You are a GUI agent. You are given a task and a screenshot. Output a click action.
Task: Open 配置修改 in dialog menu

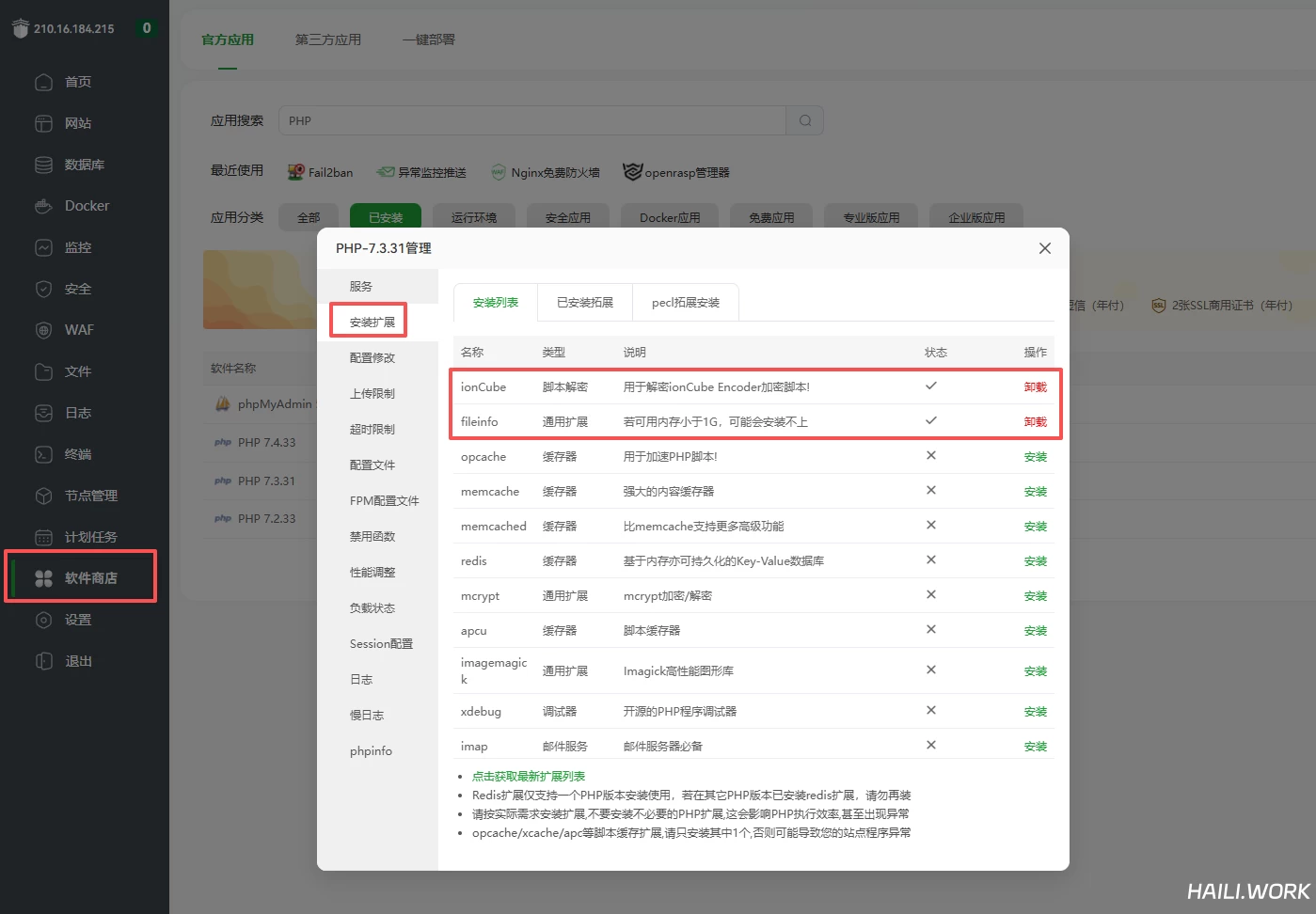pos(373,358)
